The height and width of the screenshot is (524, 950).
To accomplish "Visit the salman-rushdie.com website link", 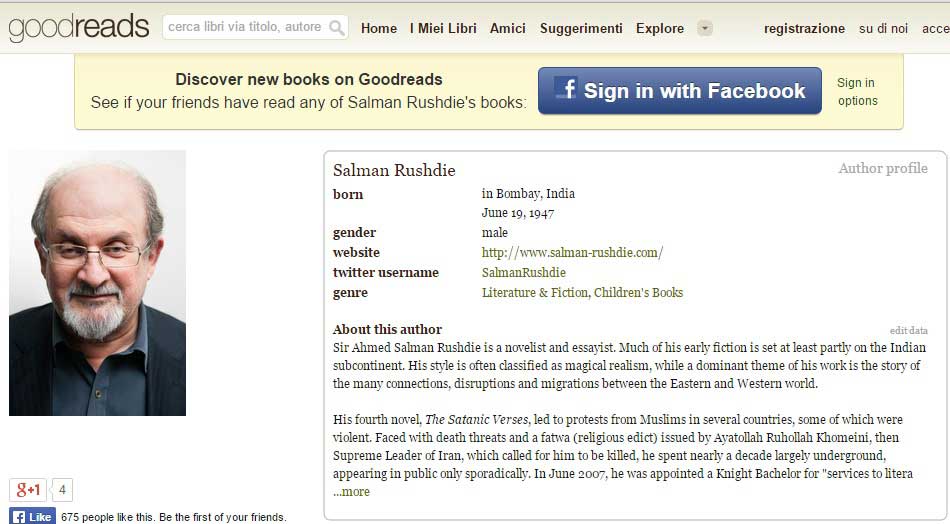I will coord(572,253).
